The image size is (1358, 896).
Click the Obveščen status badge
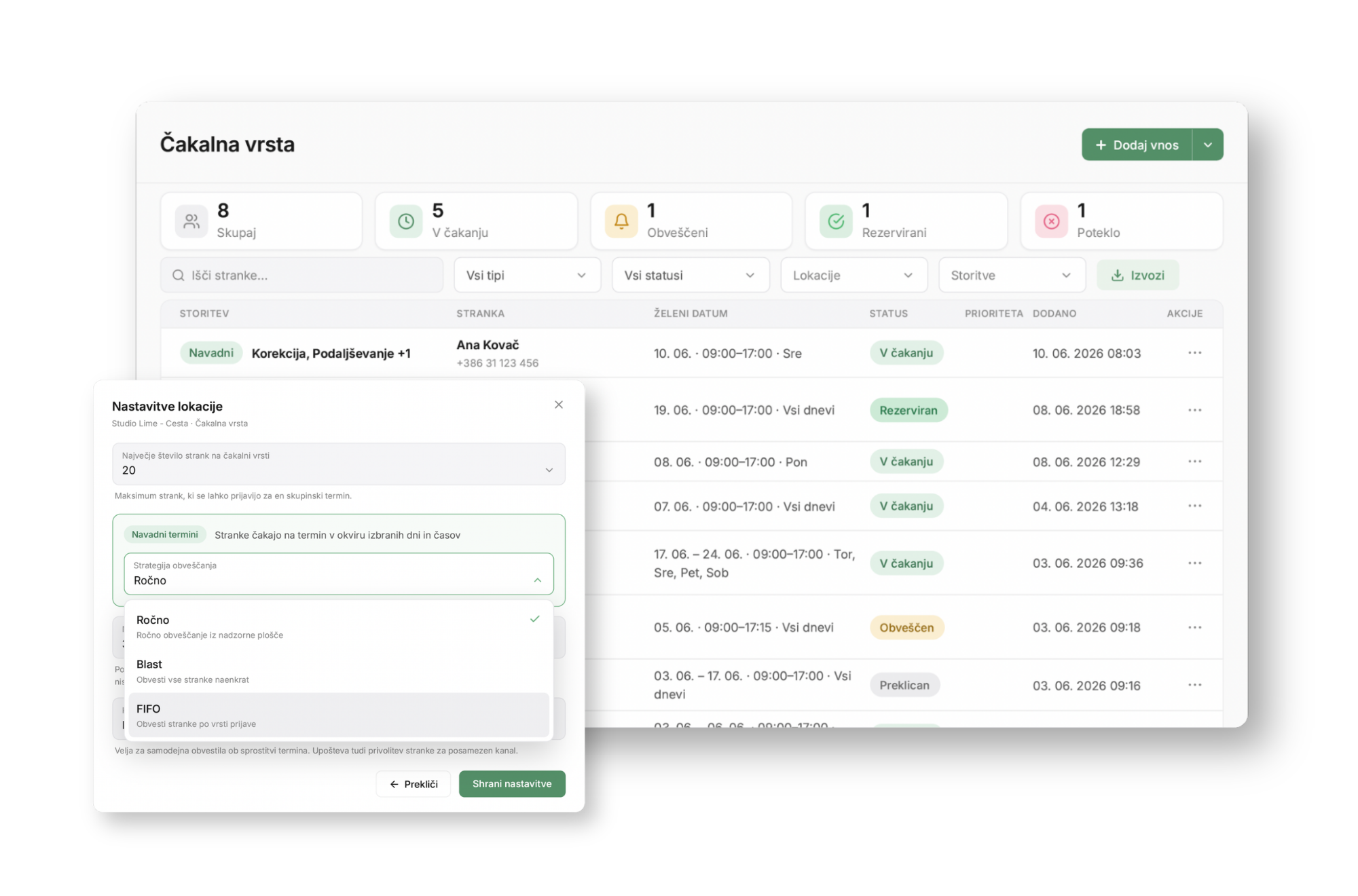[907, 627]
